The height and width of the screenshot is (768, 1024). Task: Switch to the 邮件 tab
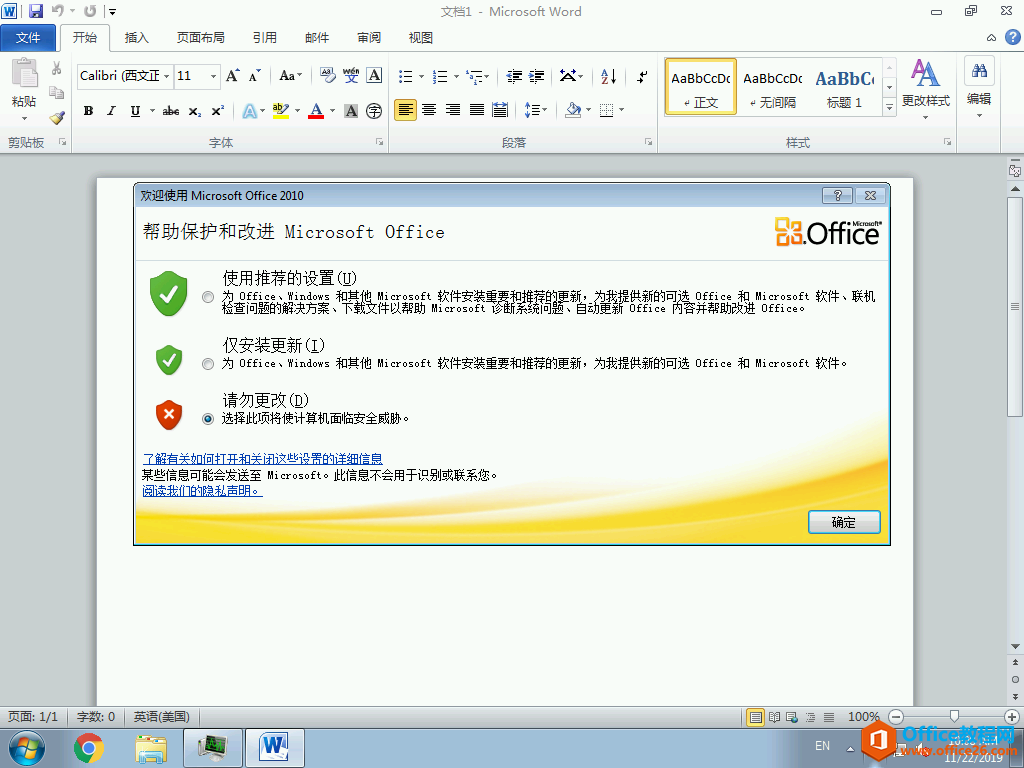coord(317,38)
